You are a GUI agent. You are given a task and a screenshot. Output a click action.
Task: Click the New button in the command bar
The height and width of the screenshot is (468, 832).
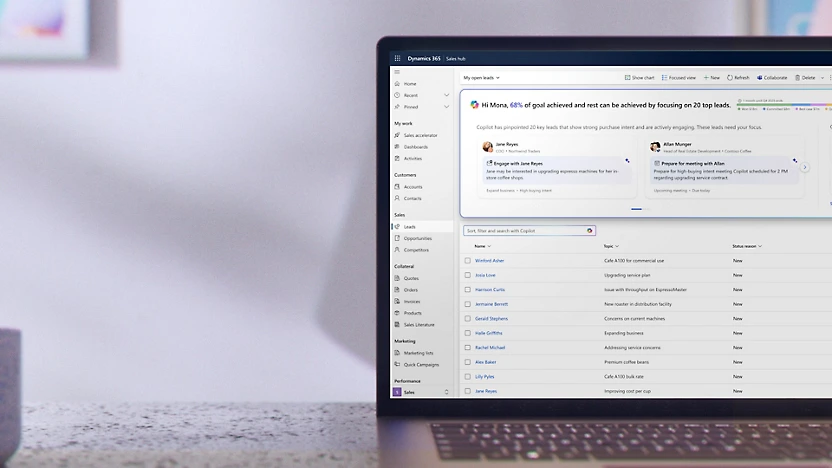(712, 77)
